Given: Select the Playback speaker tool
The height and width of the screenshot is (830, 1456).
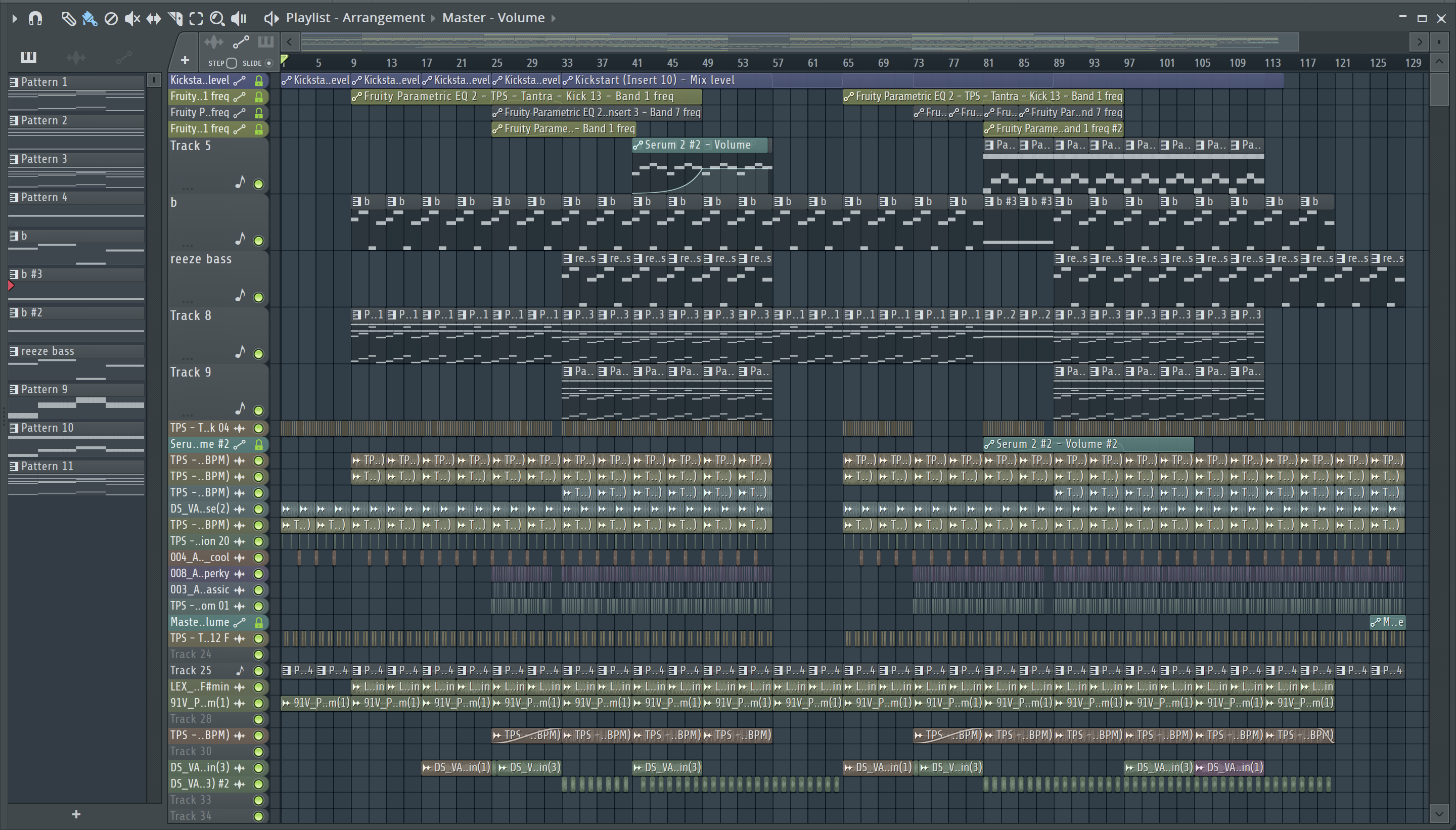Looking at the screenshot, I should 238,19.
